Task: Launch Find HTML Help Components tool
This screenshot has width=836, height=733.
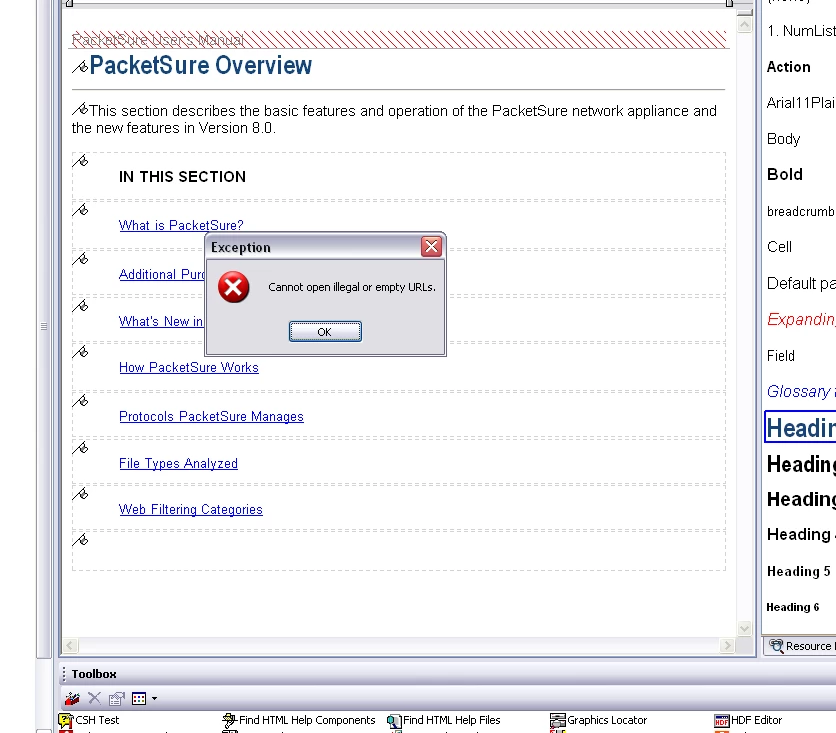Action: pos(299,720)
